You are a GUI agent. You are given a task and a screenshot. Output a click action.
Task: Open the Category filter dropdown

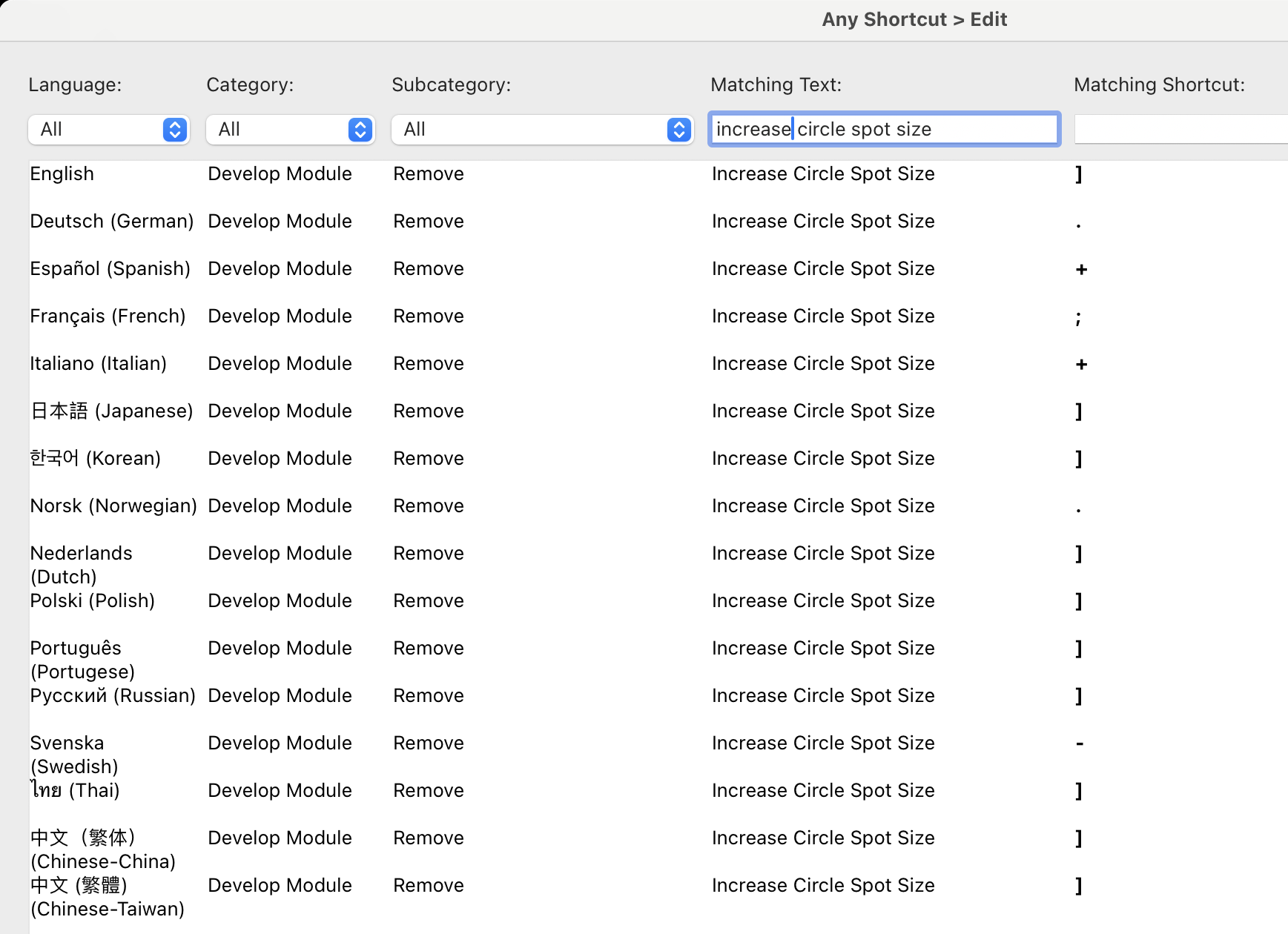coord(290,129)
